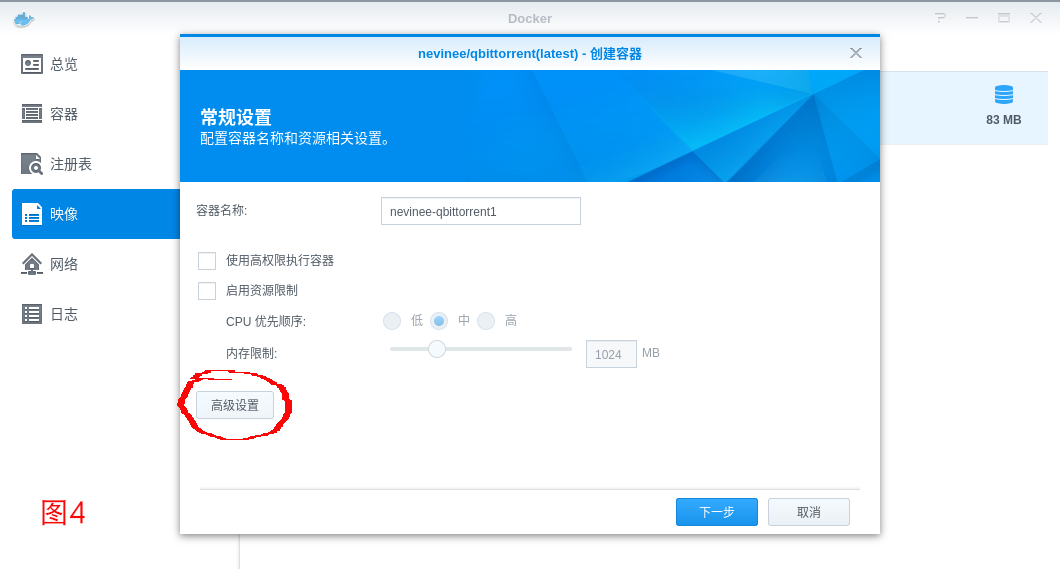Click the 配置容器名称和资源相关设置 description text
1060x569 pixels.
click(295, 139)
